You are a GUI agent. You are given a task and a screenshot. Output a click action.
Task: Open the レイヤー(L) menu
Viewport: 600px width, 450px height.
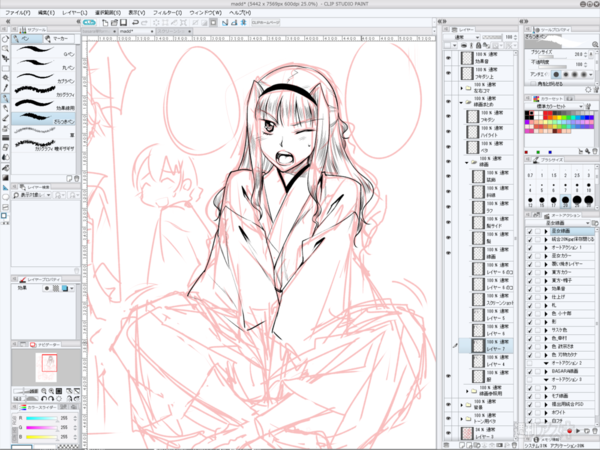75,13
